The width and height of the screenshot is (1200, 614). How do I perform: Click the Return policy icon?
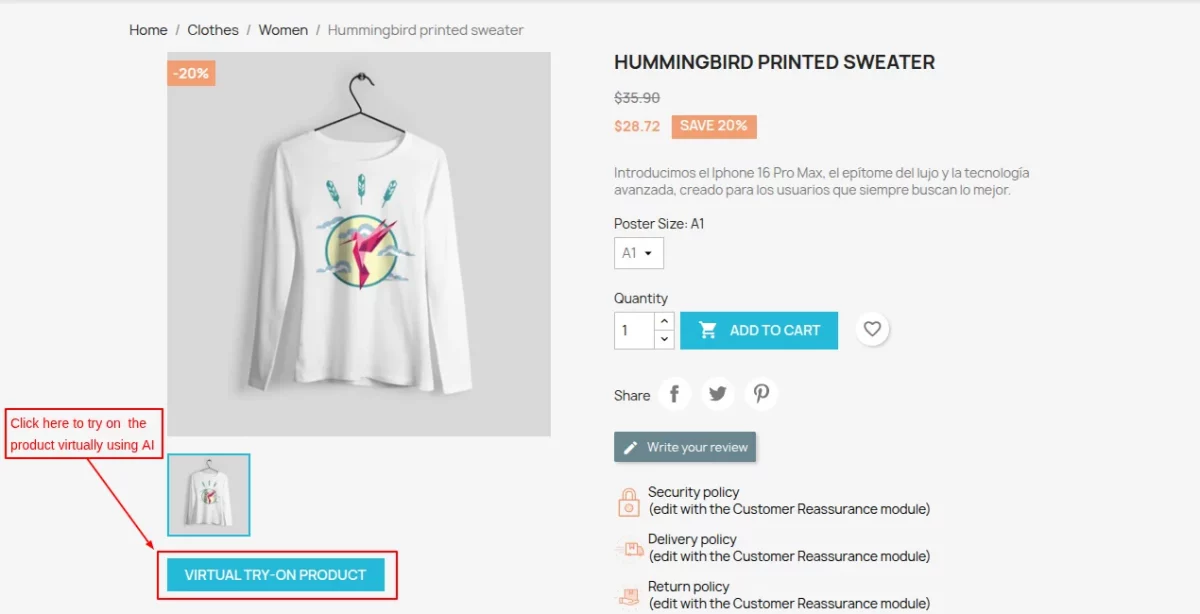coord(628,595)
